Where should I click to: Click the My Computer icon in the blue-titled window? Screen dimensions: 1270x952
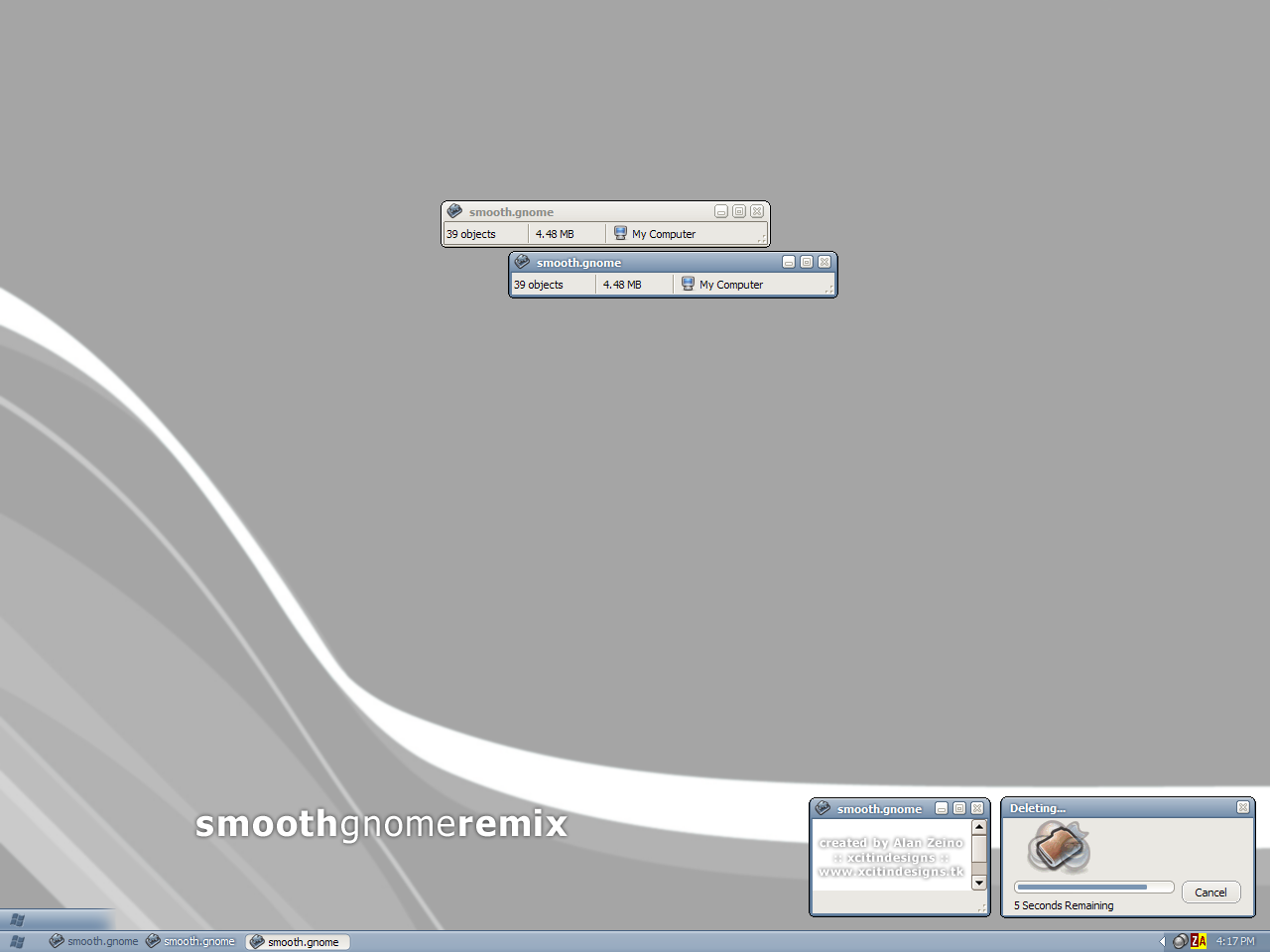(x=688, y=285)
